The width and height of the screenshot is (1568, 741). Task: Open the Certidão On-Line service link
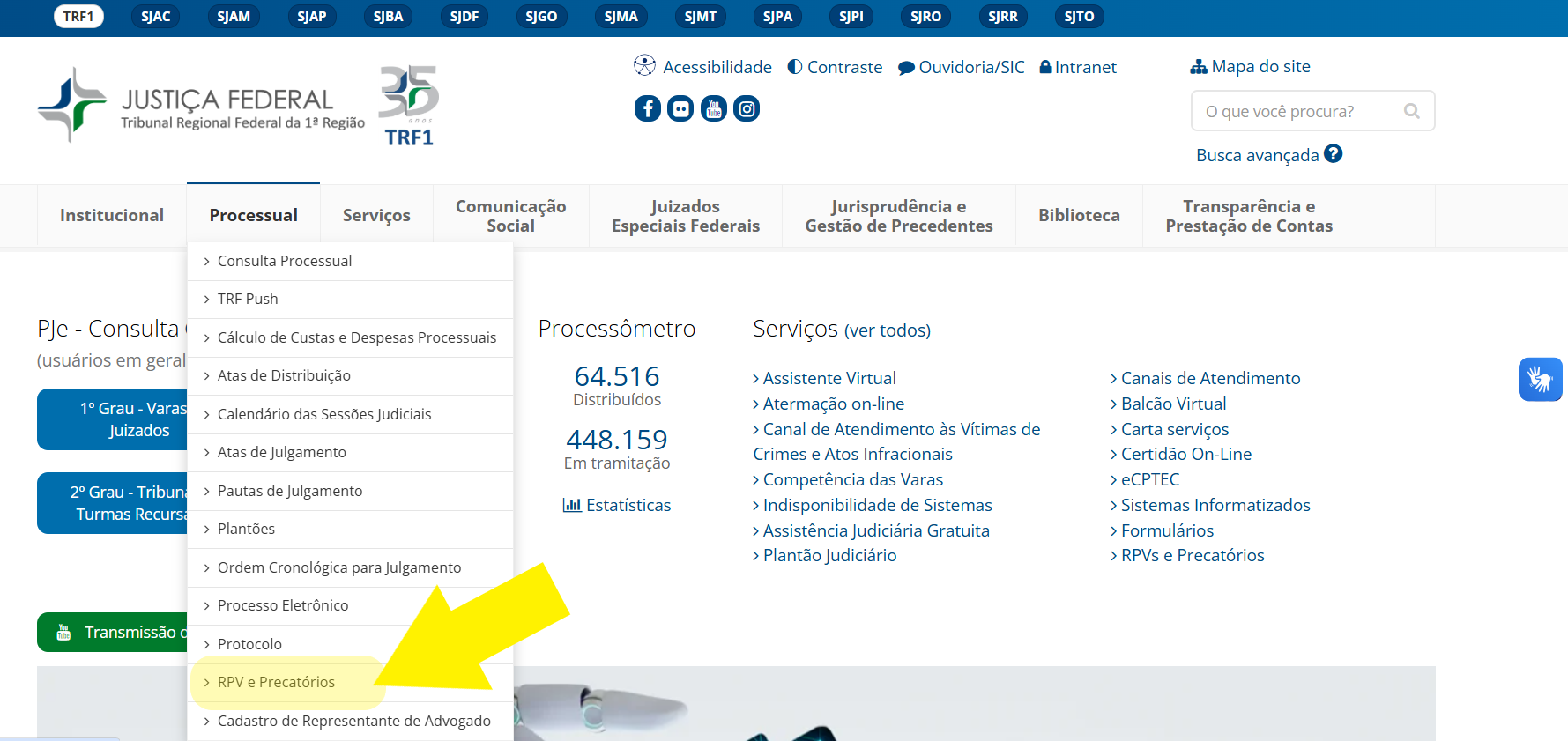1185,454
